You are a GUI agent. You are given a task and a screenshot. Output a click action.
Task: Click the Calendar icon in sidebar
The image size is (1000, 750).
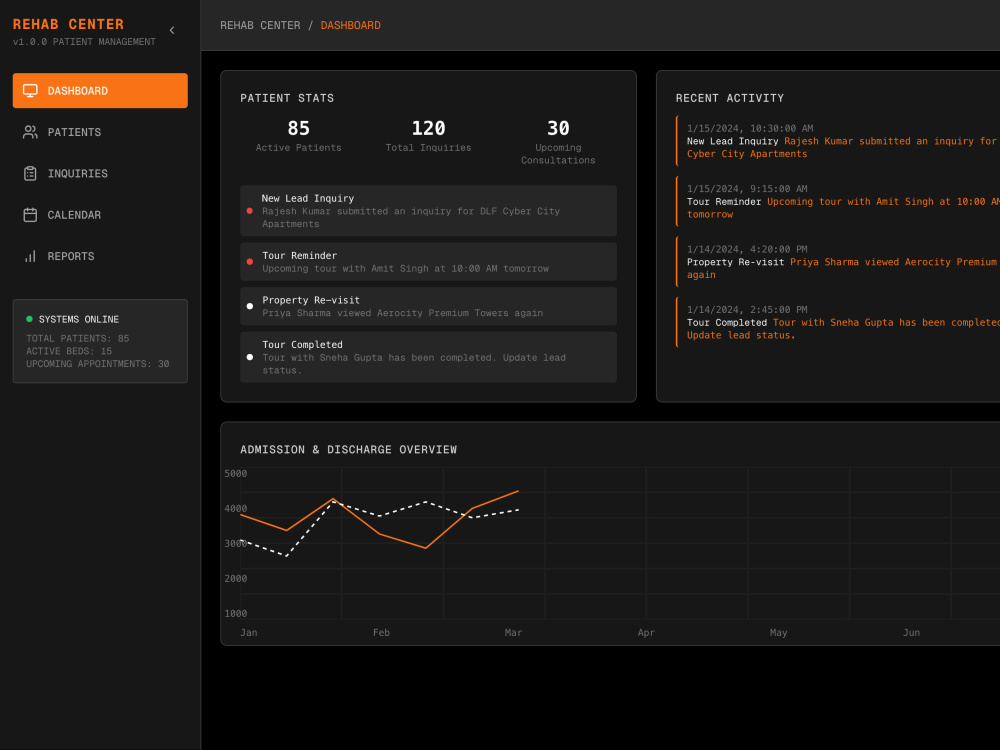click(30, 215)
